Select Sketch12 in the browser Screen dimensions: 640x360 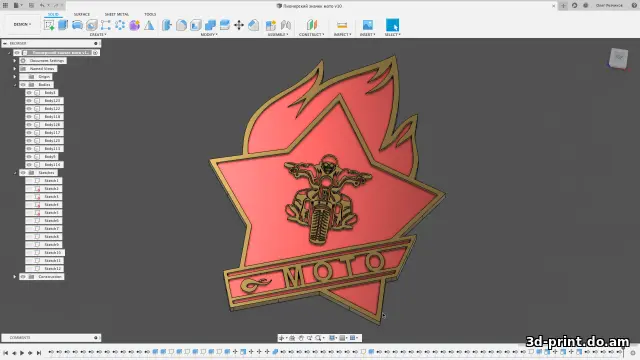[53, 269]
